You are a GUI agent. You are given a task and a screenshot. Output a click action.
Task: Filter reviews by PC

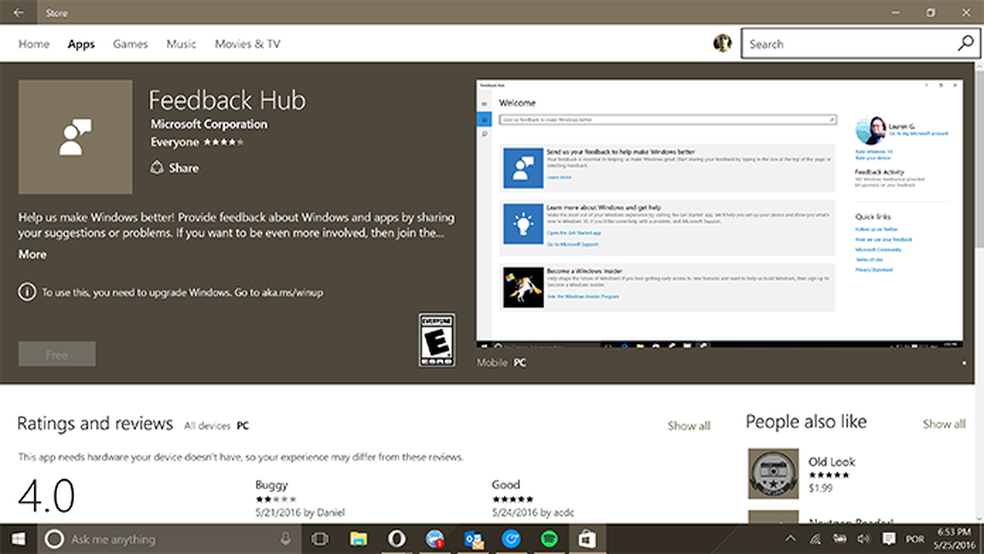click(x=243, y=425)
